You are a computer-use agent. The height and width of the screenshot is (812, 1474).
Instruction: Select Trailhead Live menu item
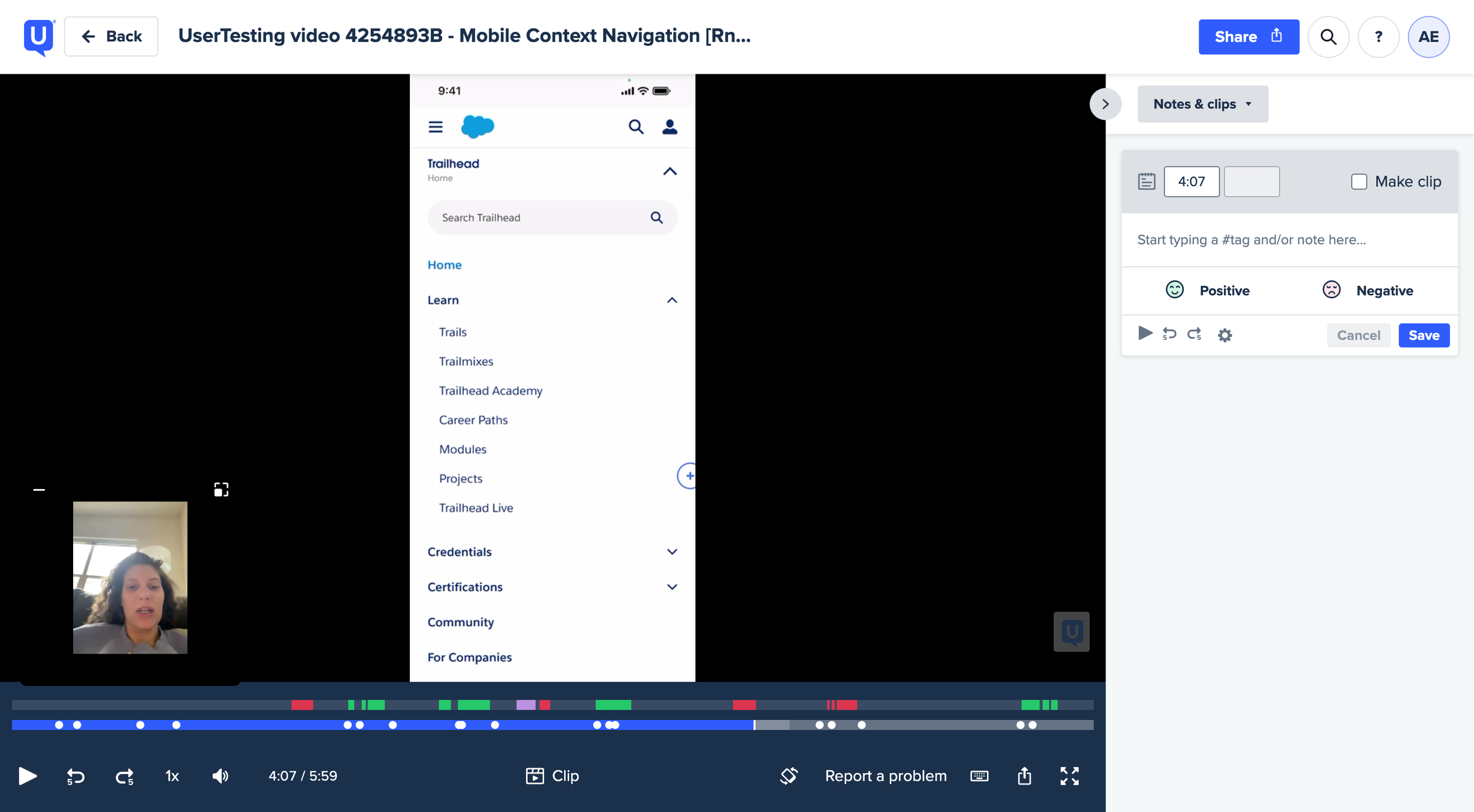point(476,508)
